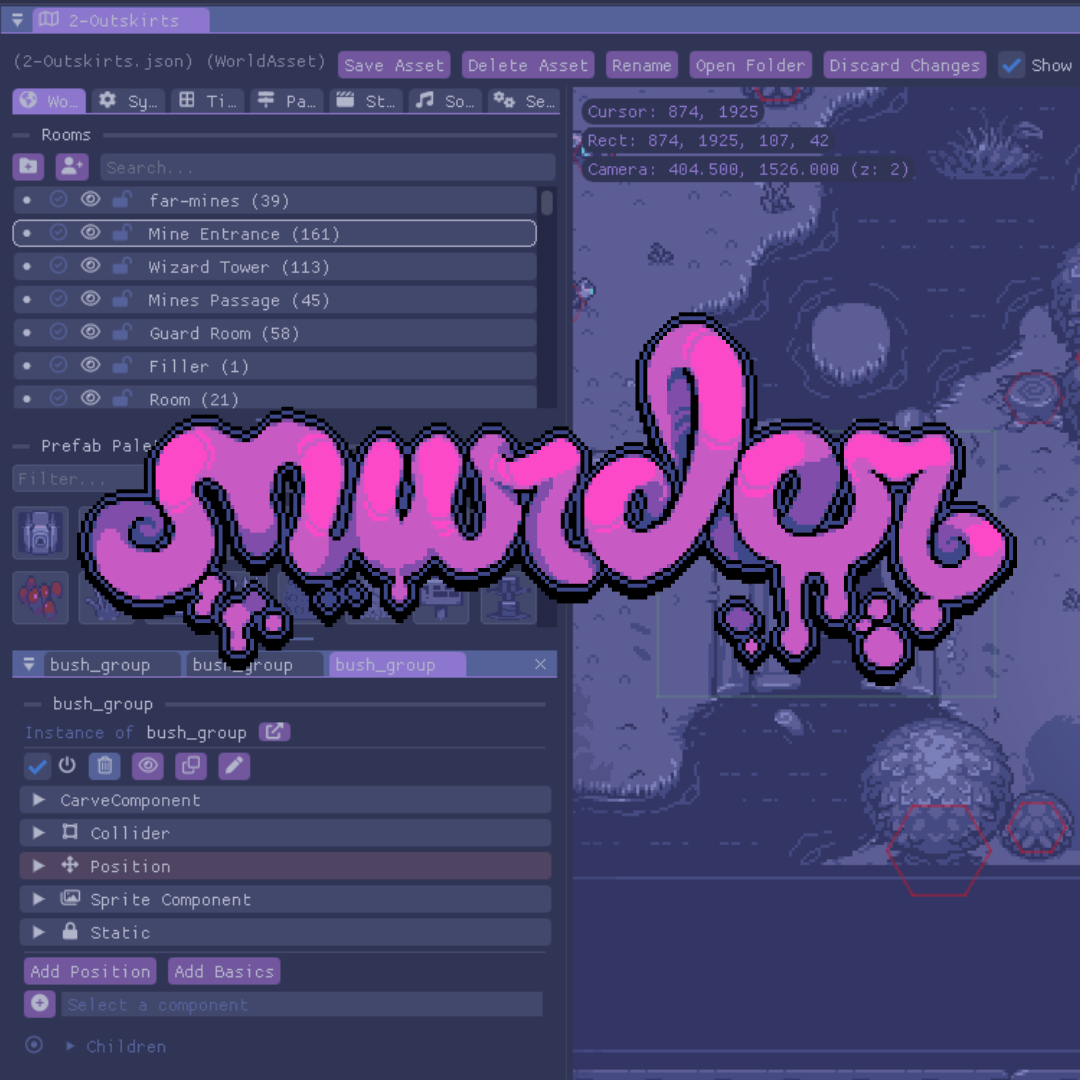Toggle the Show checkbox in top bar
Image resolution: width=1080 pixels, height=1080 pixels.
click(1012, 65)
